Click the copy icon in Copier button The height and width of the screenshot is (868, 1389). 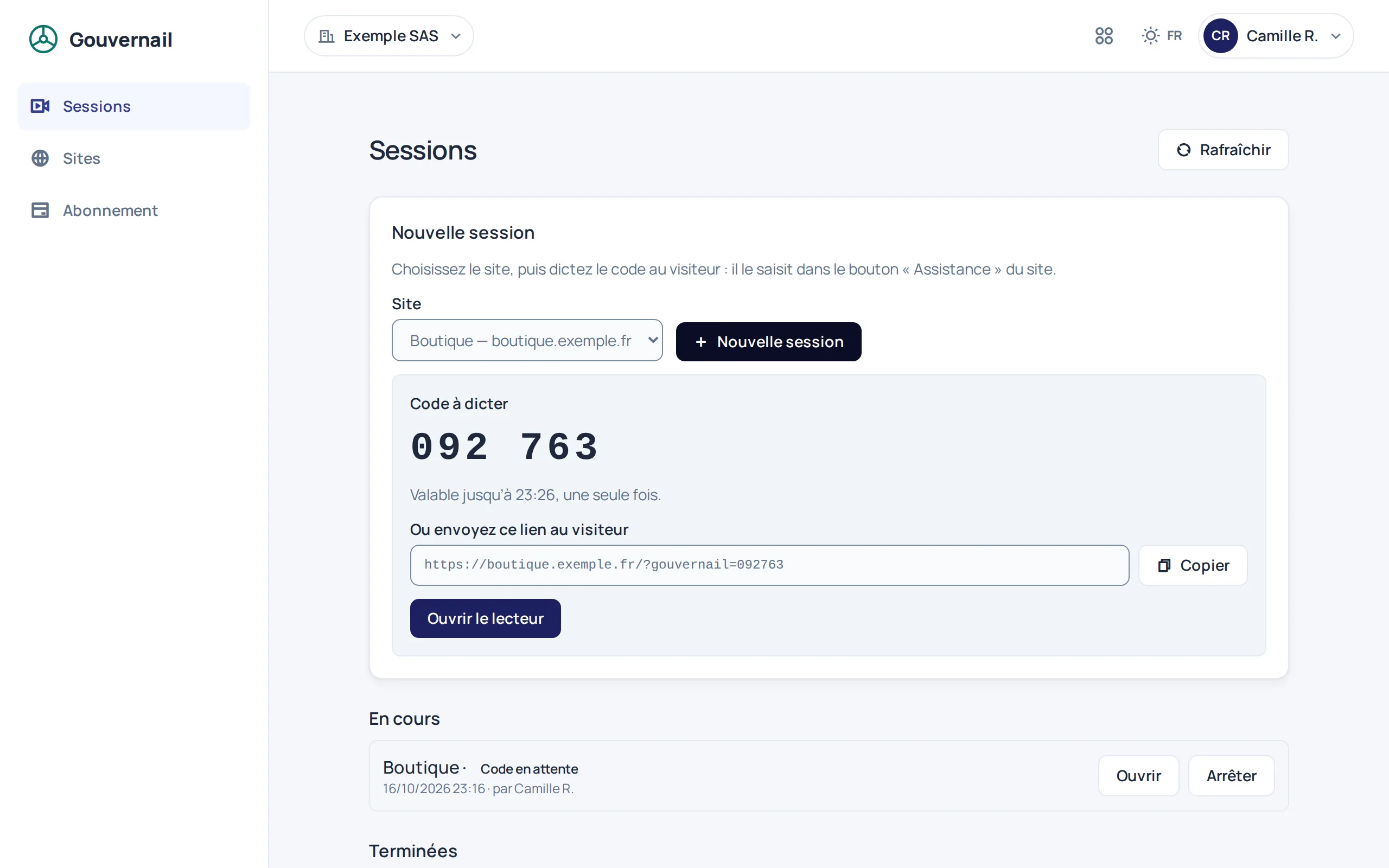(x=1164, y=565)
